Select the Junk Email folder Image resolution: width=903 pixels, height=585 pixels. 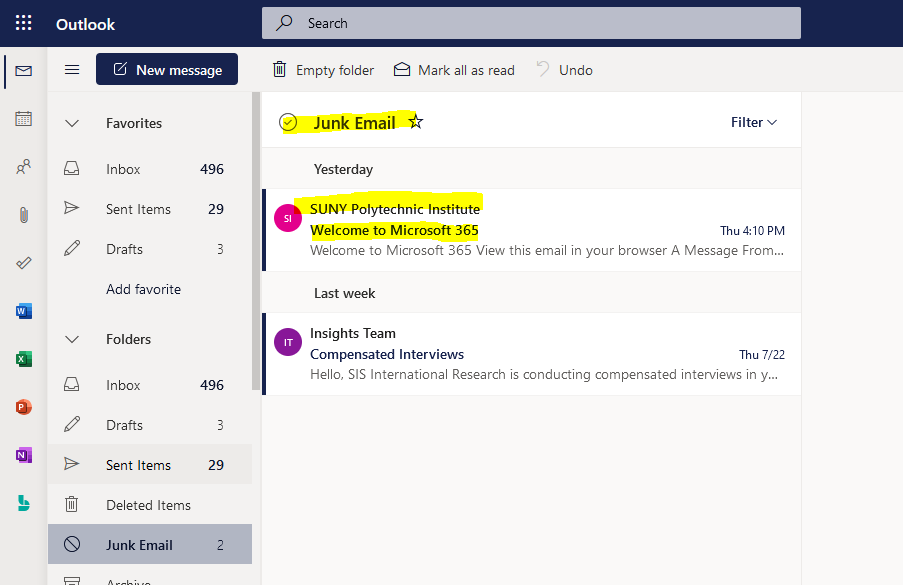click(150, 544)
